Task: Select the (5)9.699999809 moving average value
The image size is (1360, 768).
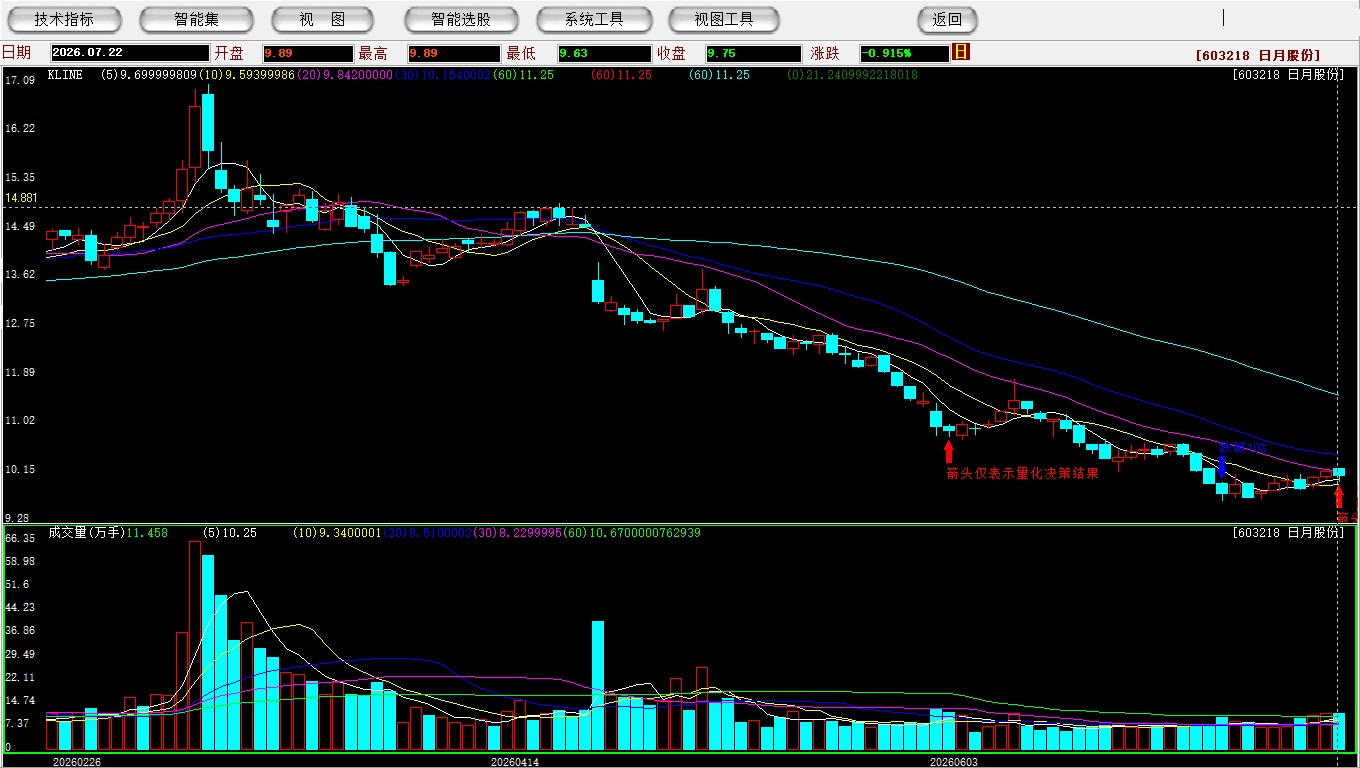Action: point(149,75)
